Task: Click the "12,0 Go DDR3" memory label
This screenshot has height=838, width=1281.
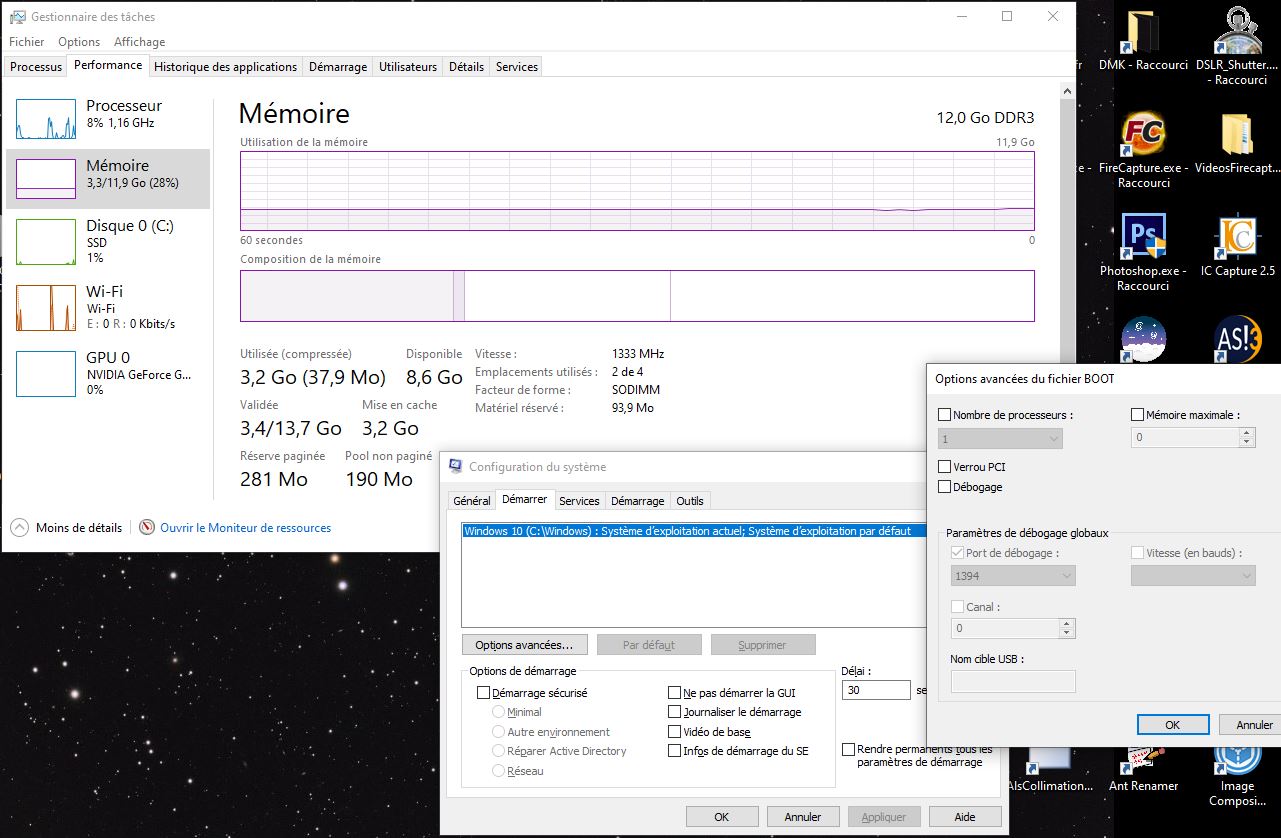Action: [985, 118]
